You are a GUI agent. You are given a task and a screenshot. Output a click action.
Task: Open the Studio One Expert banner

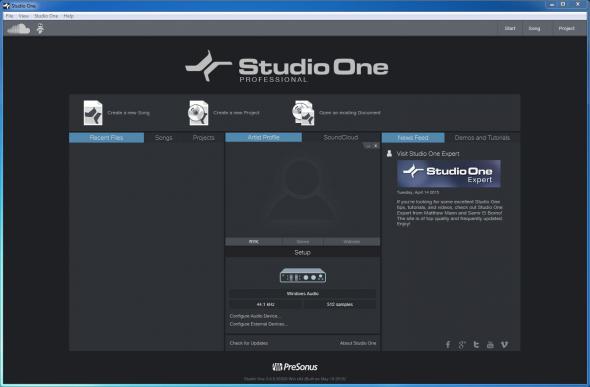coord(449,174)
